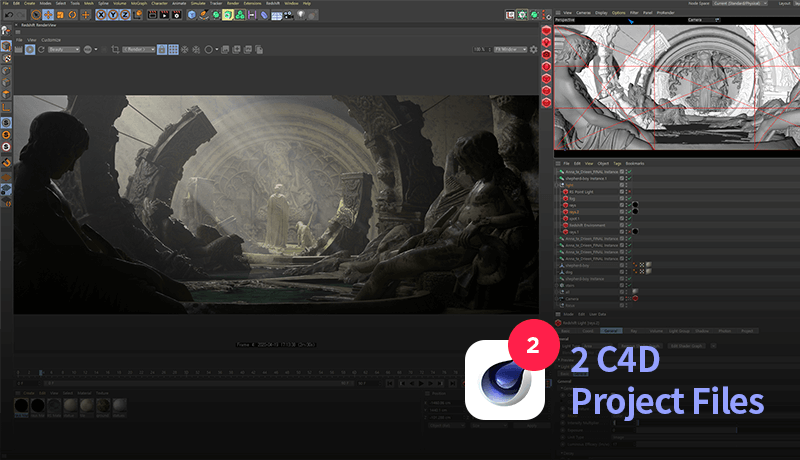Click the RenderView crop region icon

(115, 49)
